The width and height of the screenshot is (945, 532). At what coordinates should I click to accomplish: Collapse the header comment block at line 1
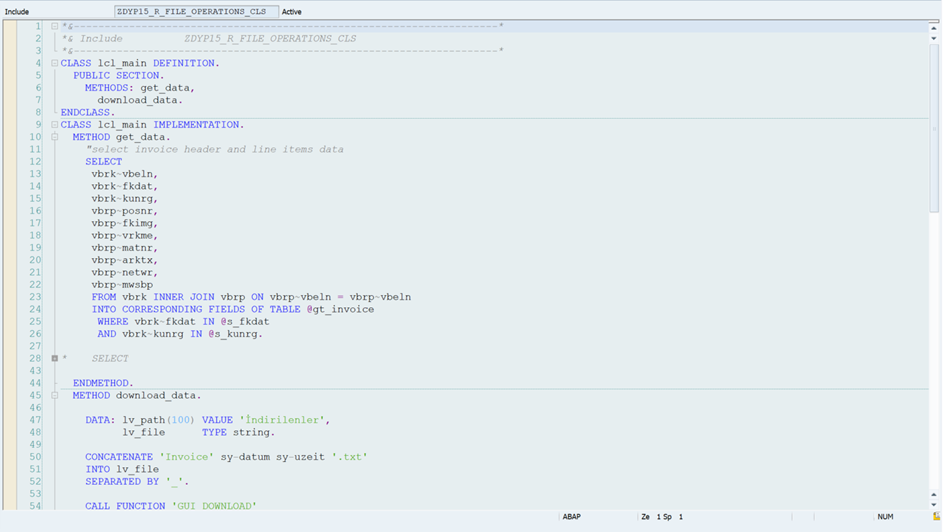pos(55,26)
